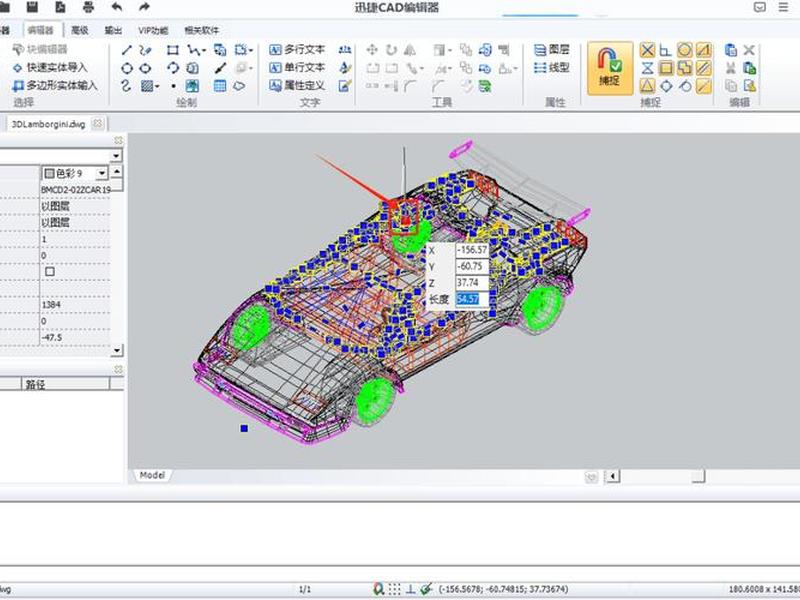
Task: Open the 图层 layers button
Action: point(552,49)
